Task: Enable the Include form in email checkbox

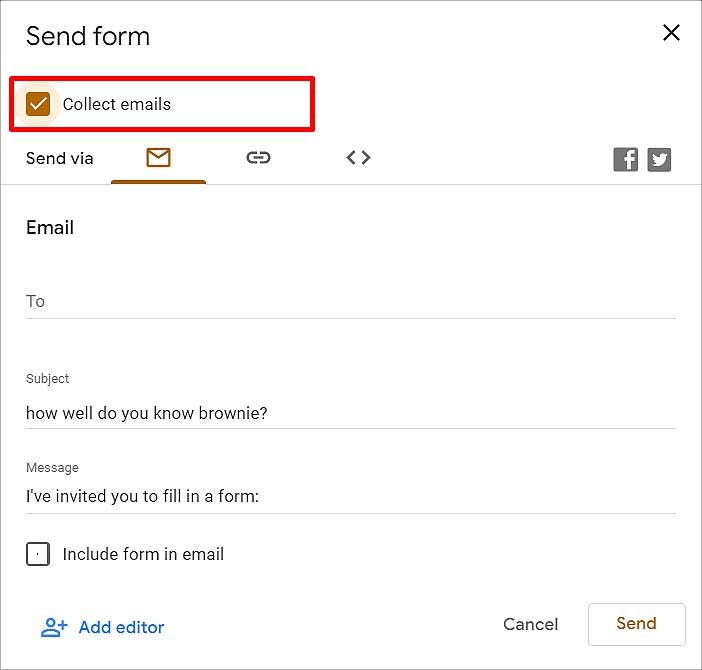Action: click(x=38, y=554)
